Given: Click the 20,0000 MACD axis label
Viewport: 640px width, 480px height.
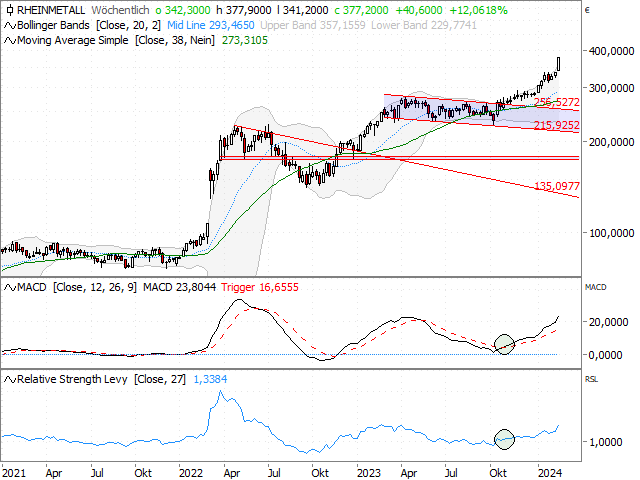Looking at the screenshot, I should click(x=611, y=322).
